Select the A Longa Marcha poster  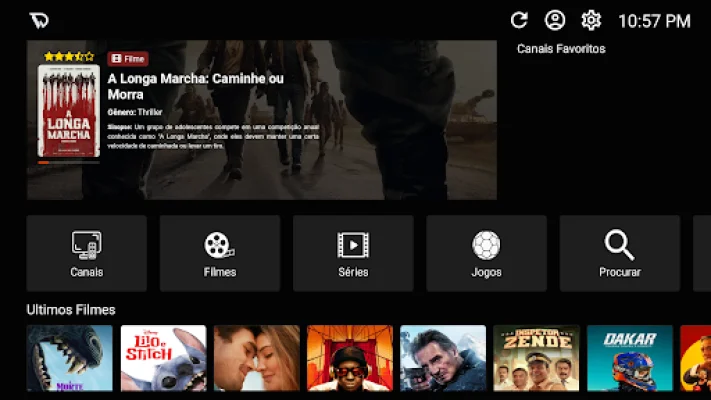coord(68,111)
